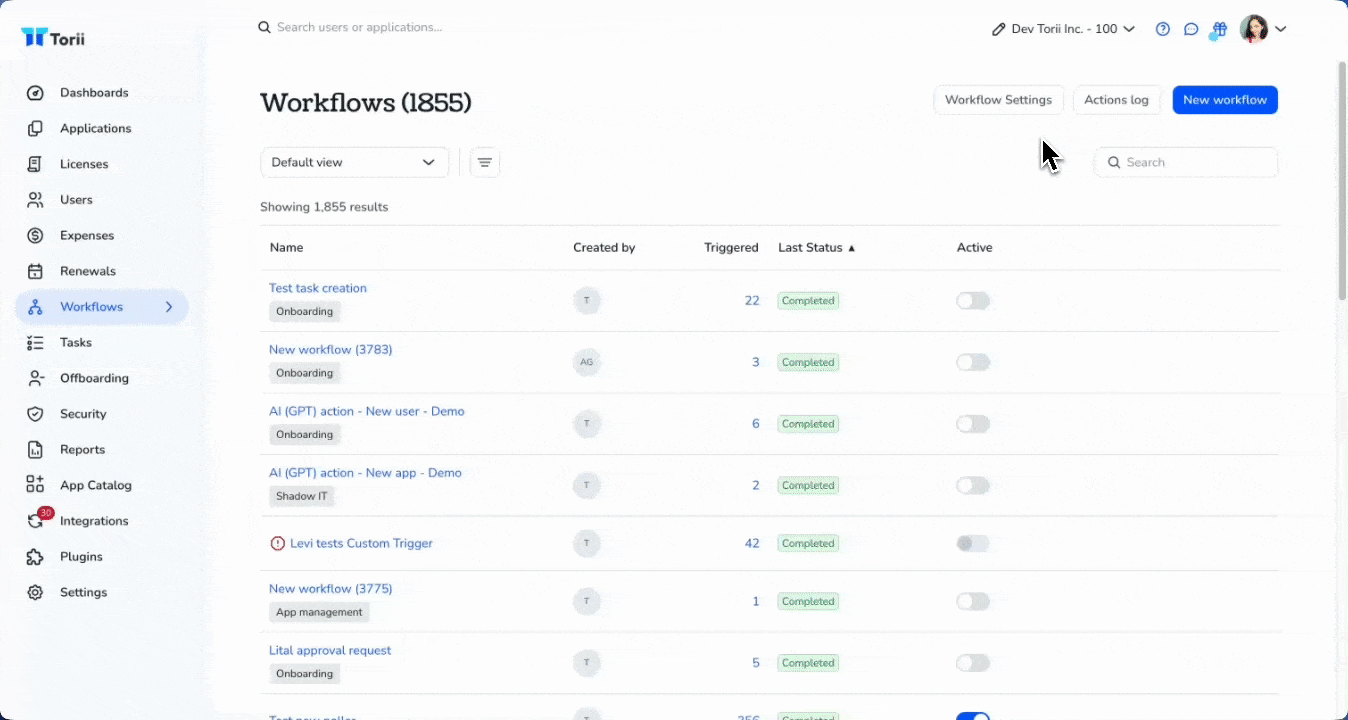Click the Users sidebar icon

click(x=35, y=200)
